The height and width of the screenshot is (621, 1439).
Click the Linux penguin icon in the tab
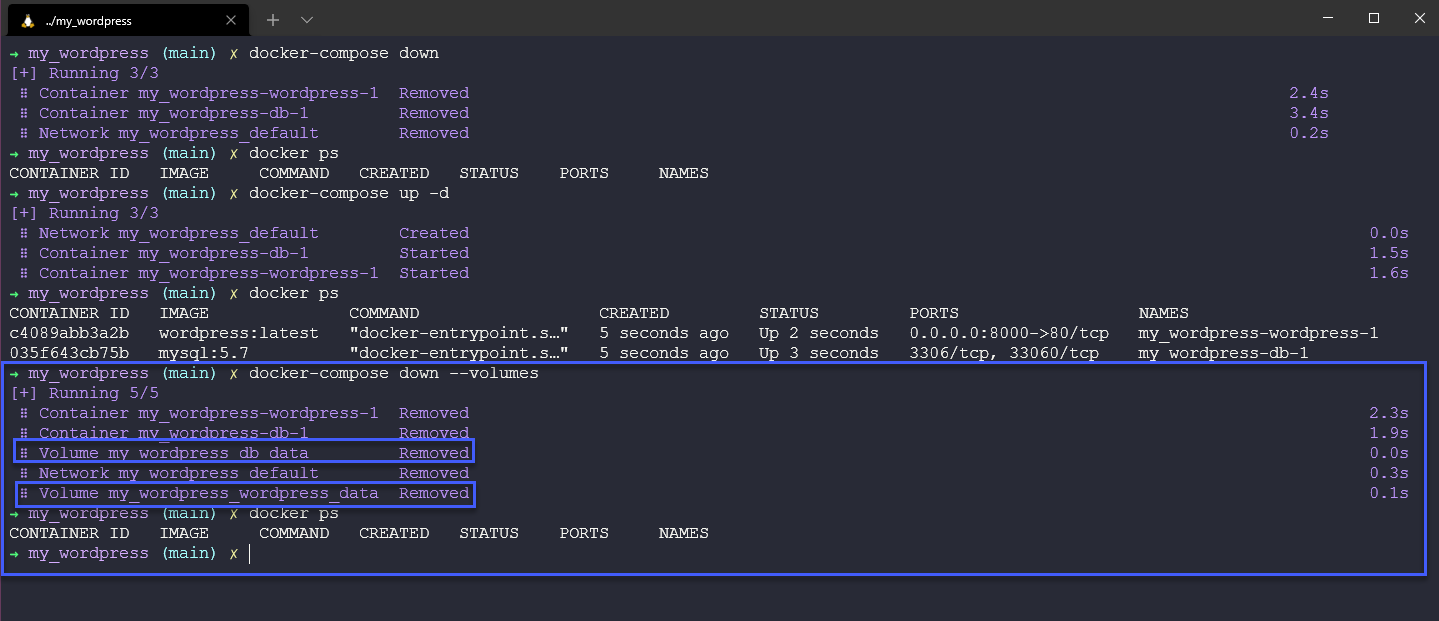pos(28,20)
